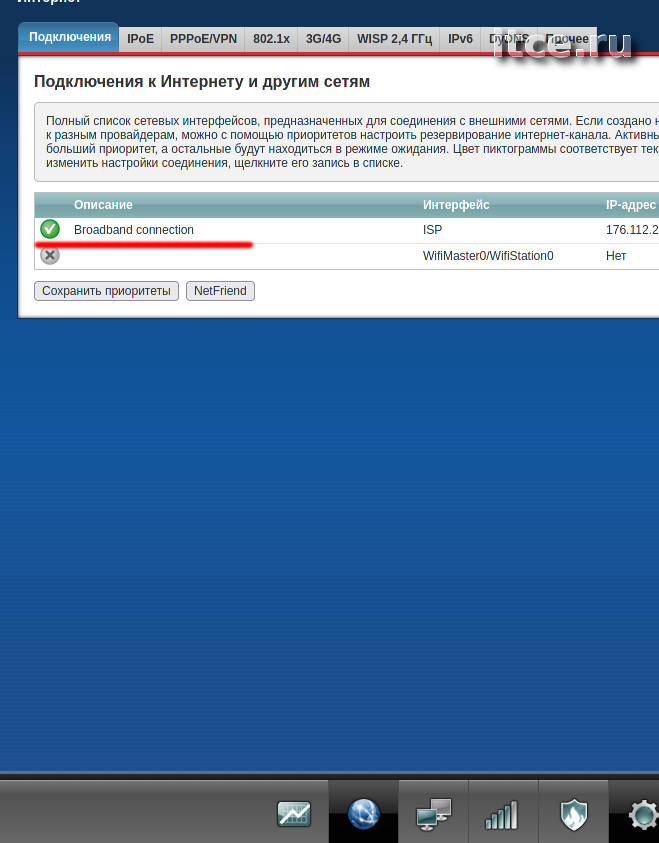Viewport: 659px width, 843px height.
Task: Open the IPoE tab
Action: (140, 39)
